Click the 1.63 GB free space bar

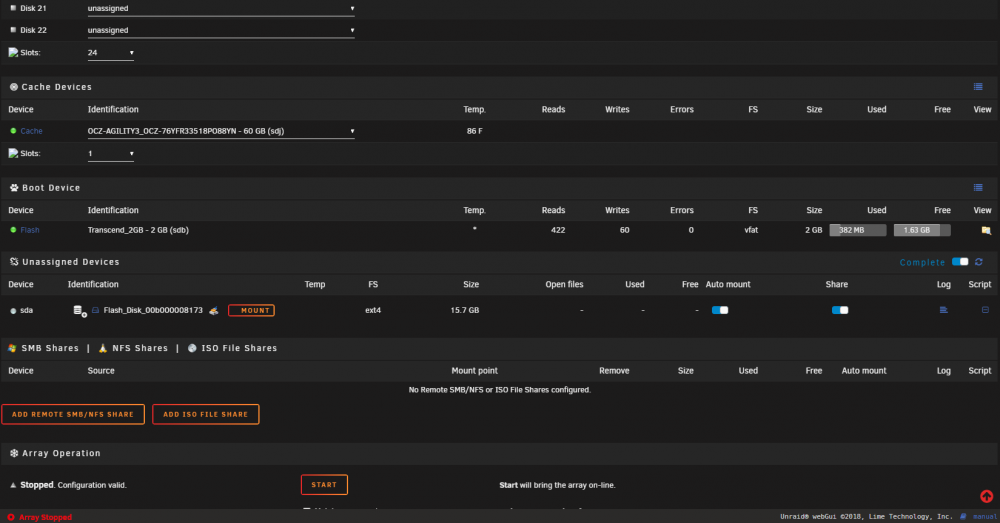(922, 230)
